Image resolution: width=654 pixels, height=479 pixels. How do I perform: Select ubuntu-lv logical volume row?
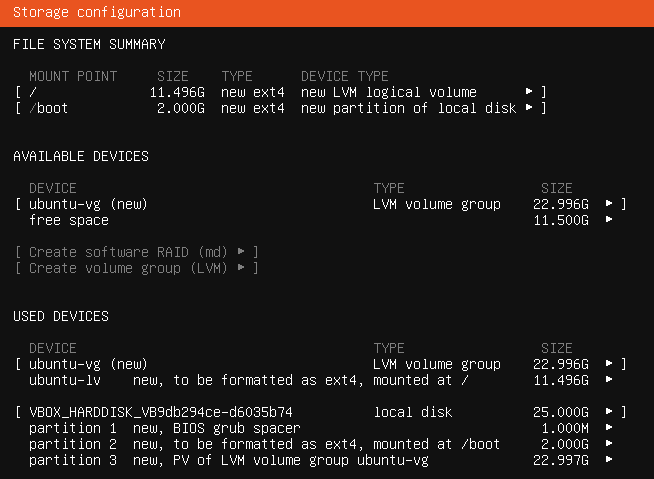321,380
